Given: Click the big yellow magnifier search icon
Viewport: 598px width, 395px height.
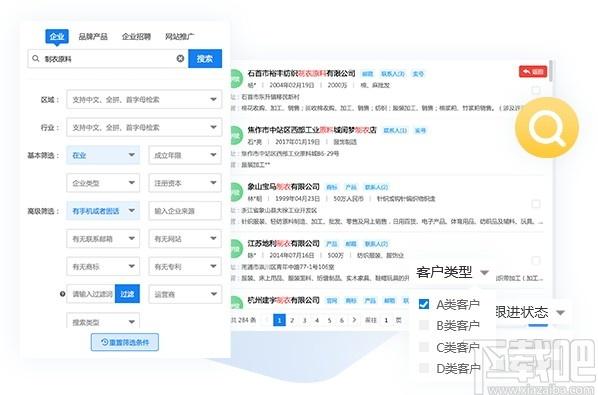Looking at the screenshot, I should [x=547, y=127].
